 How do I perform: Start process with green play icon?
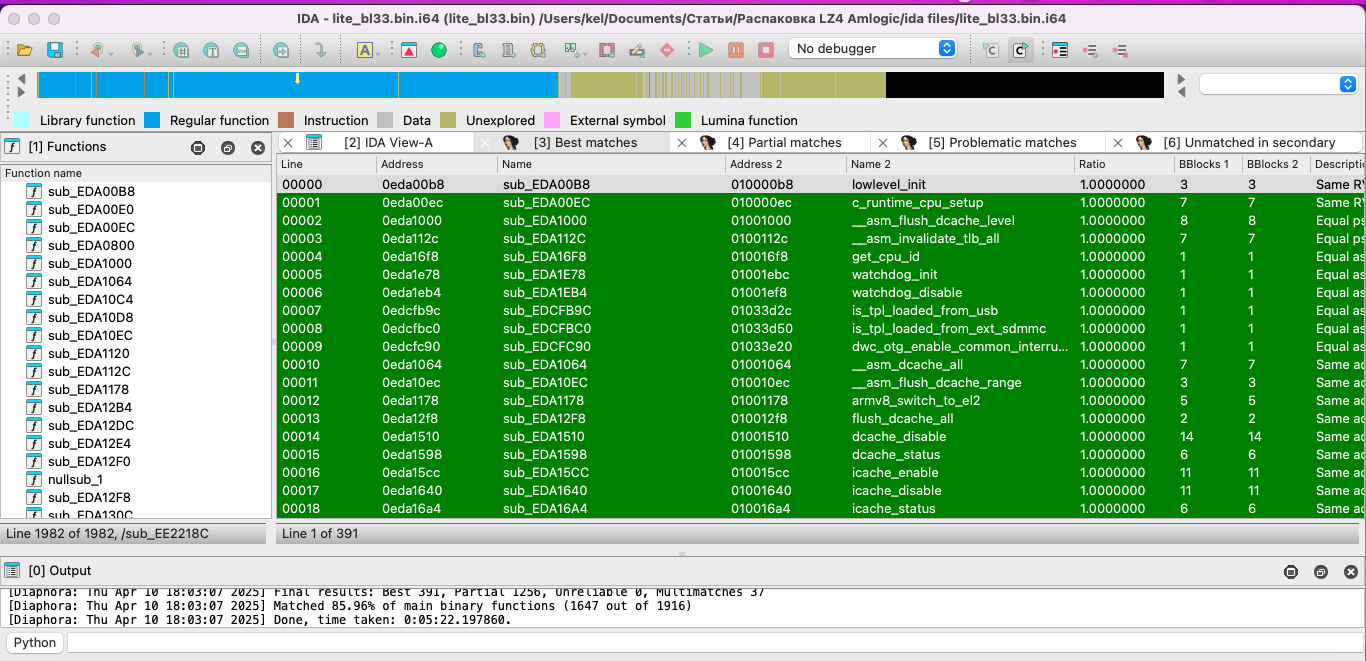(706, 49)
